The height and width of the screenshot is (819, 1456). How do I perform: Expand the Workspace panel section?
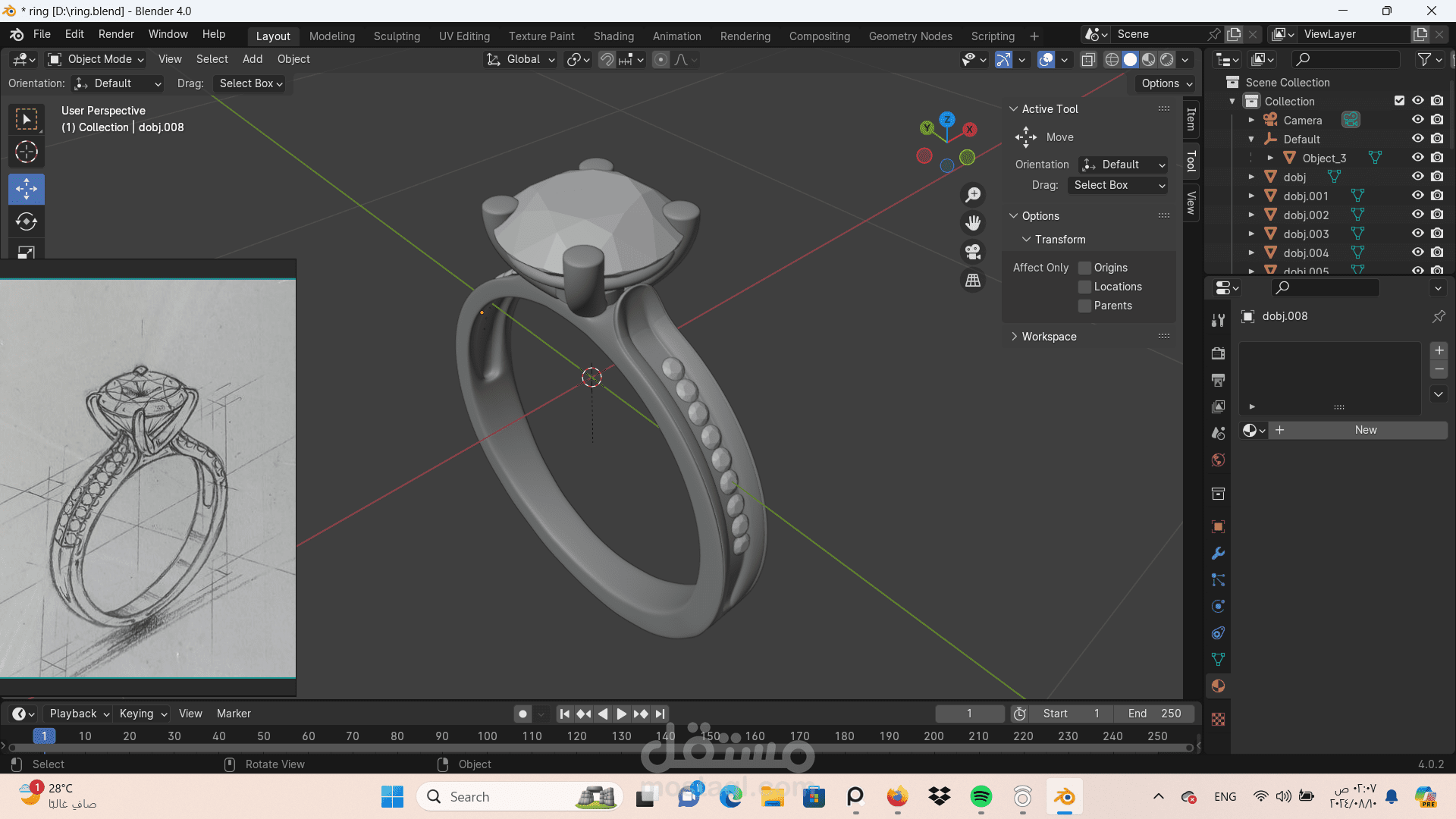(1049, 337)
